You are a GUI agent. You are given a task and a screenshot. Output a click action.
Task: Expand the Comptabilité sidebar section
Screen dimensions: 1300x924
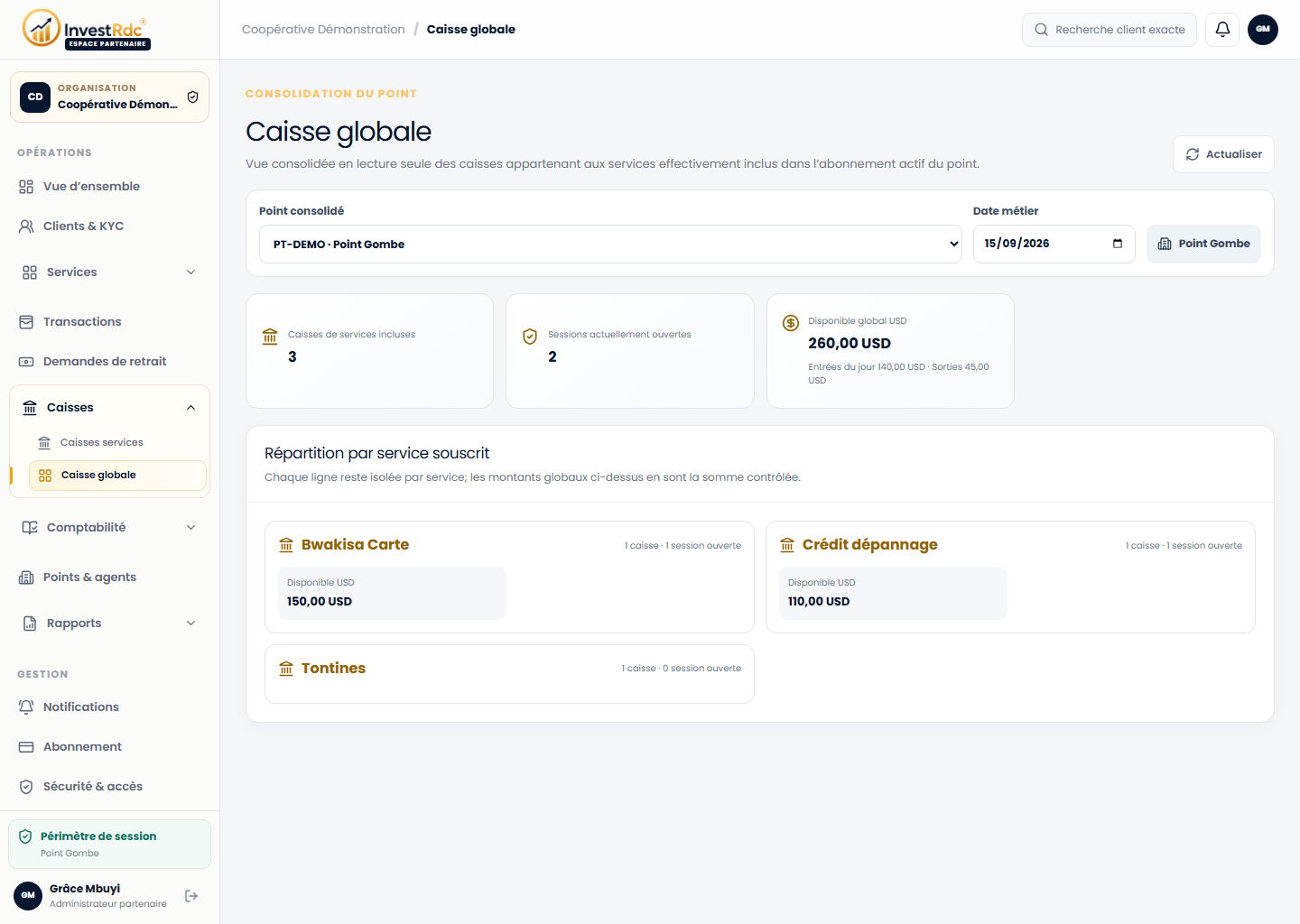(109, 528)
